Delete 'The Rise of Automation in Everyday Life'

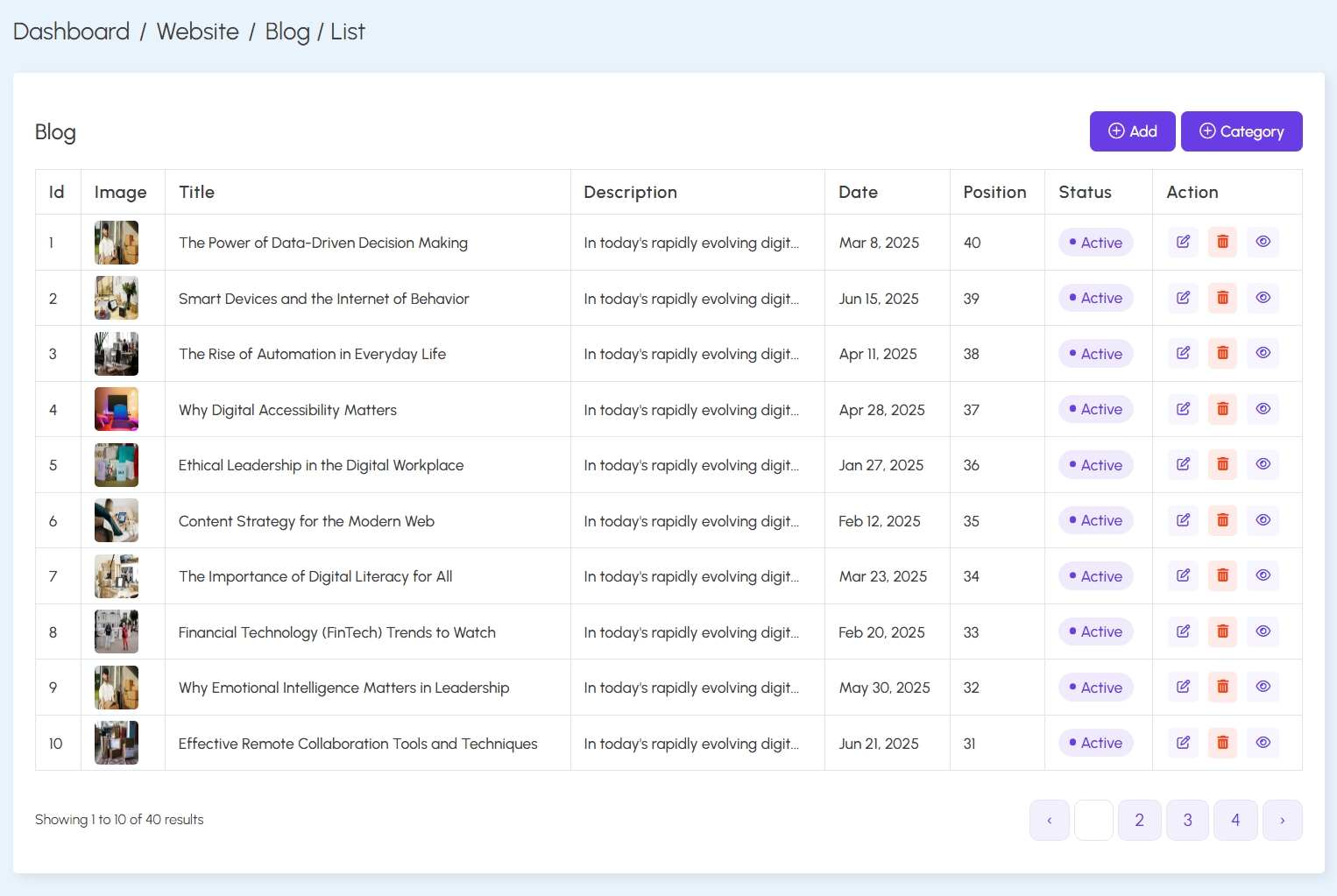(x=1223, y=353)
